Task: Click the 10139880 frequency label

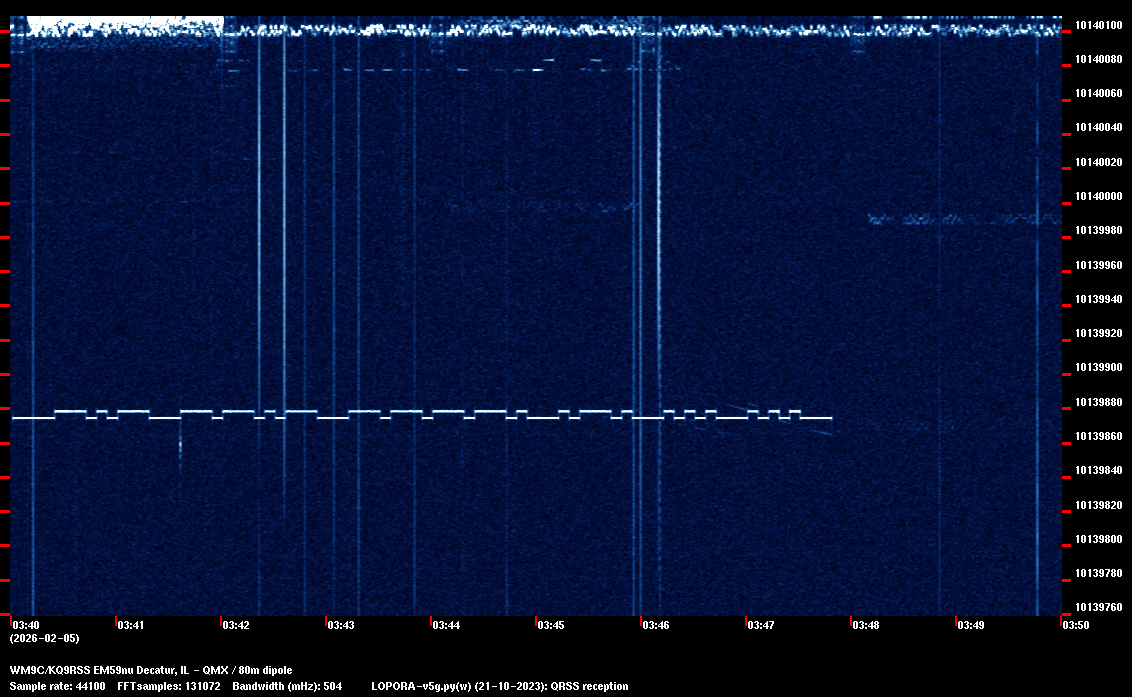Action: tap(1097, 402)
